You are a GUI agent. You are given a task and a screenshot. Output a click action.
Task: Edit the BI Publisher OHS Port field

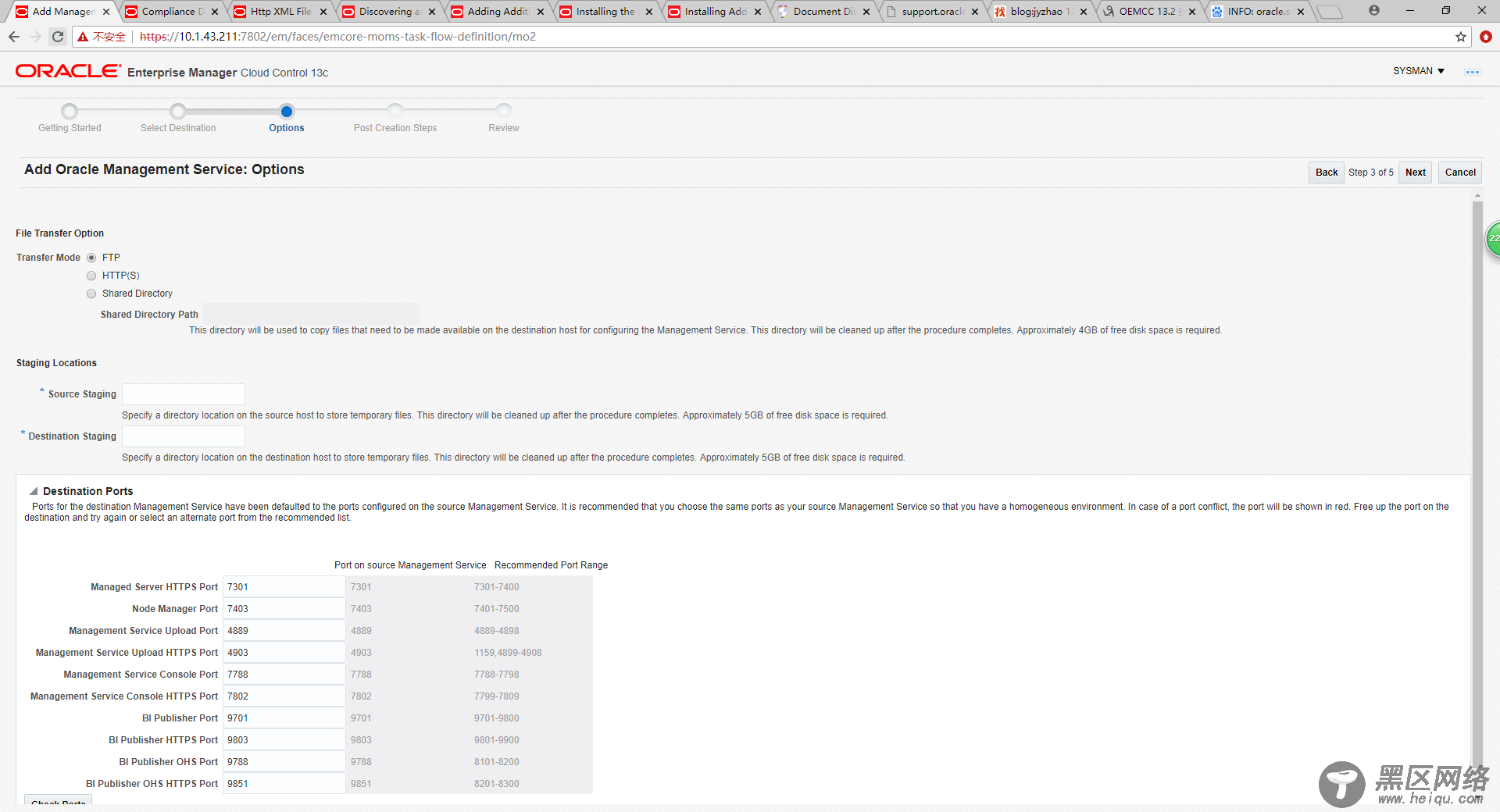point(284,762)
